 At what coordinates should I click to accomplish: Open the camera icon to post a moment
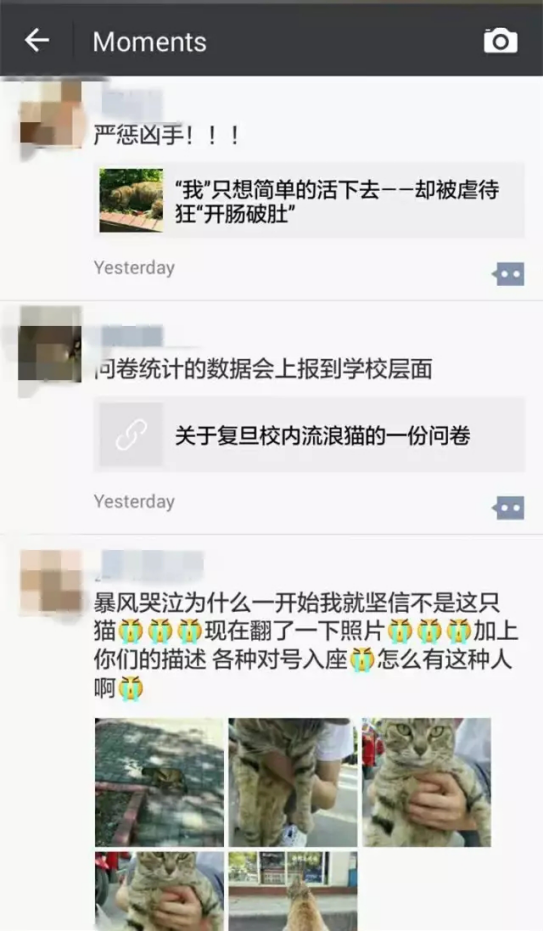[500, 41]
